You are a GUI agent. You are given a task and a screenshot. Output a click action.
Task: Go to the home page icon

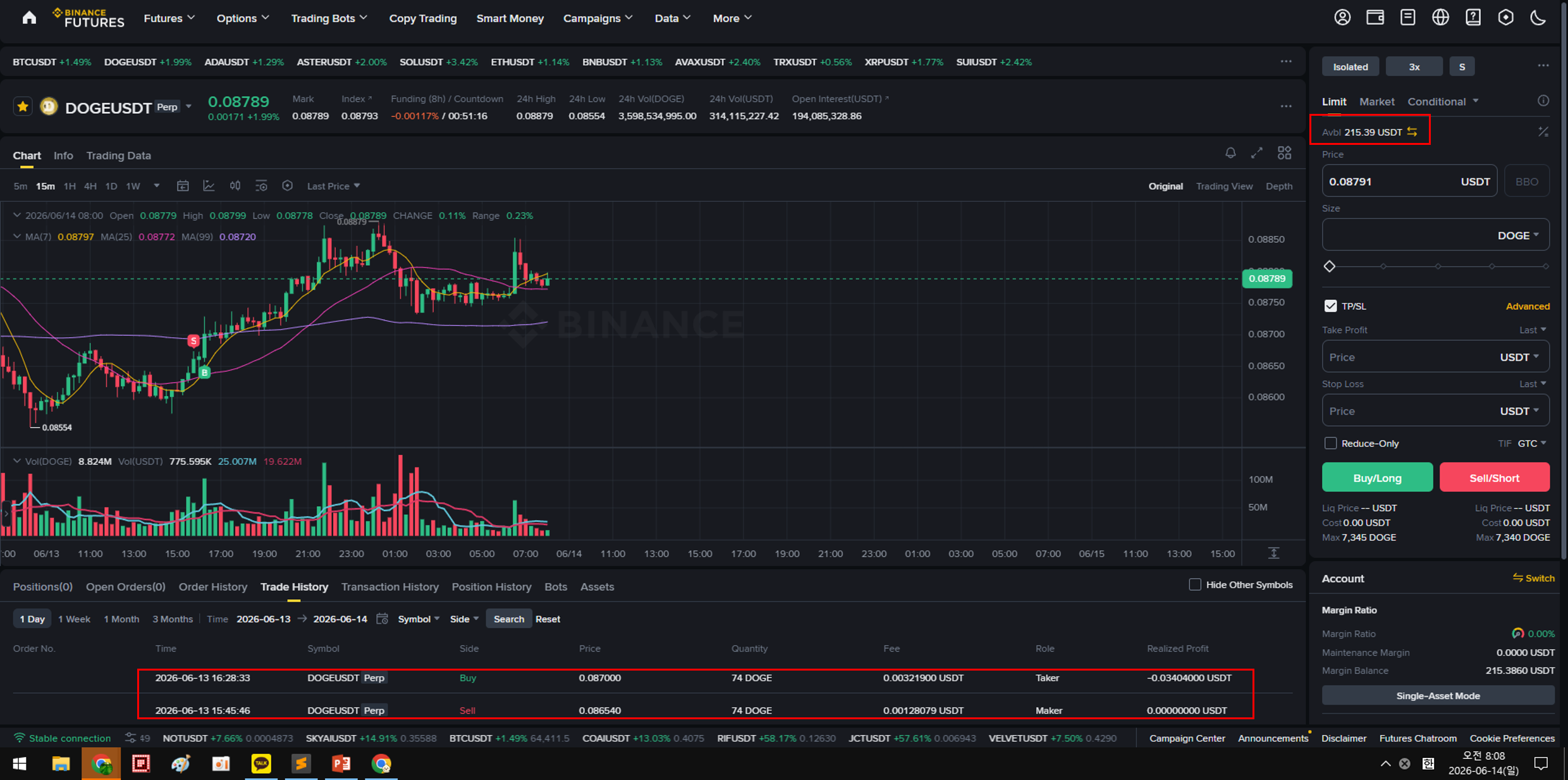coord(29,18)
